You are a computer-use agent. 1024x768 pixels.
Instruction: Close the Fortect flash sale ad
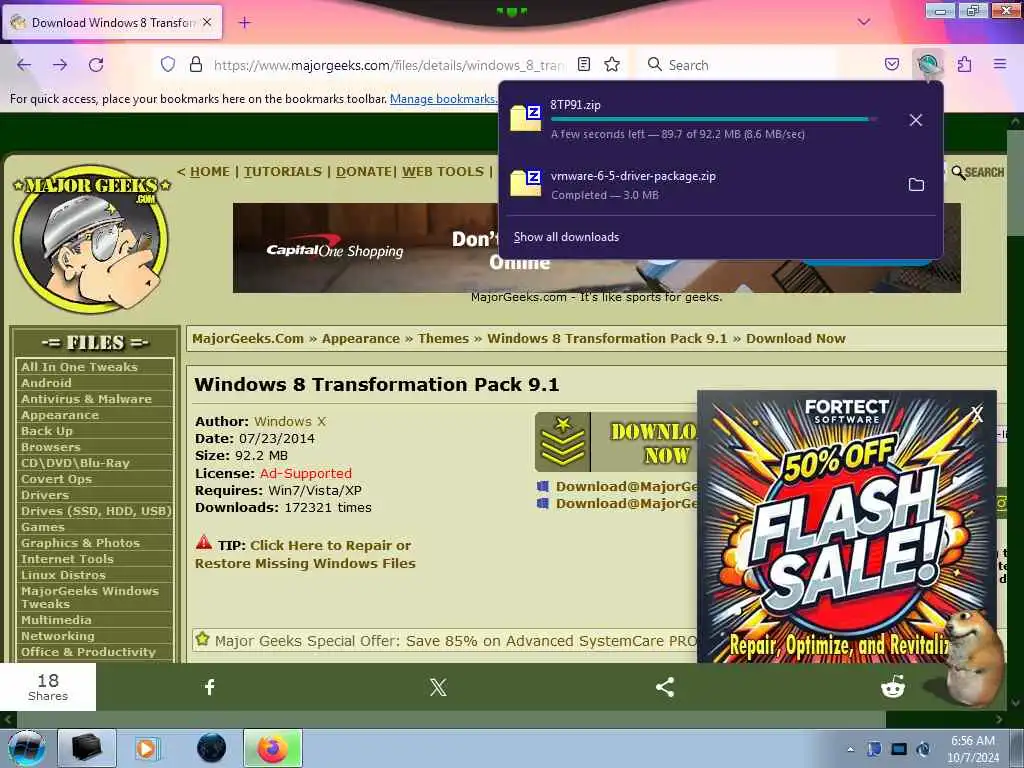[976, 414]
